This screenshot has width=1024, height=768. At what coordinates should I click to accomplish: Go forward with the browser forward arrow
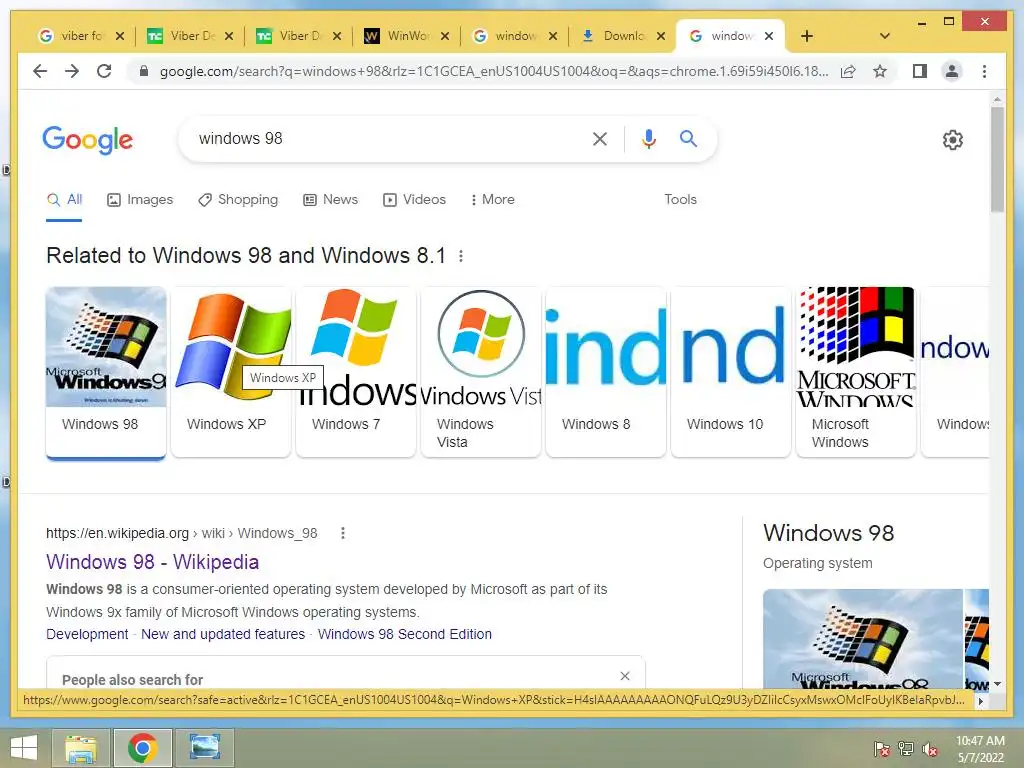coord(72,71)
